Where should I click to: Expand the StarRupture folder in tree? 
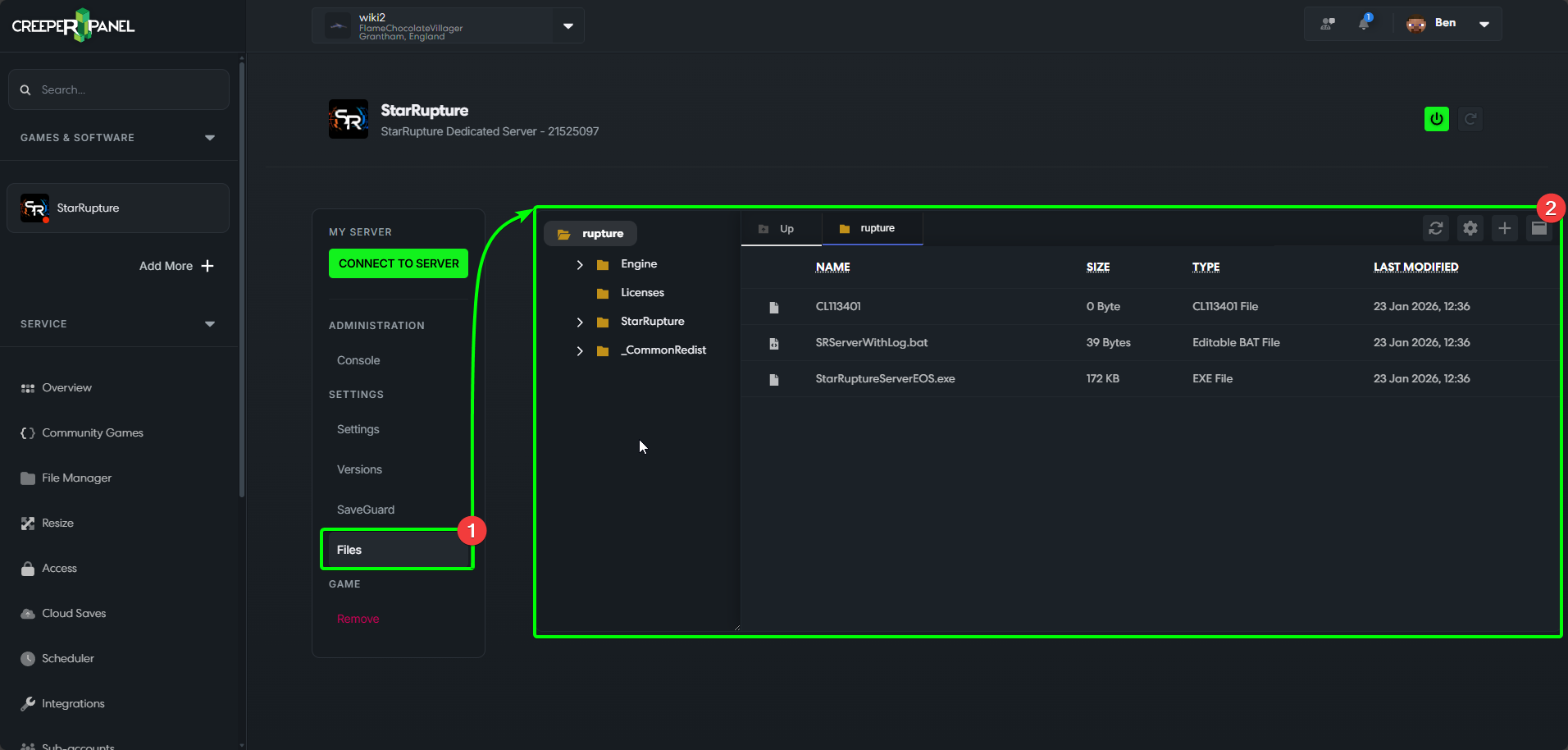pos(580,322)
